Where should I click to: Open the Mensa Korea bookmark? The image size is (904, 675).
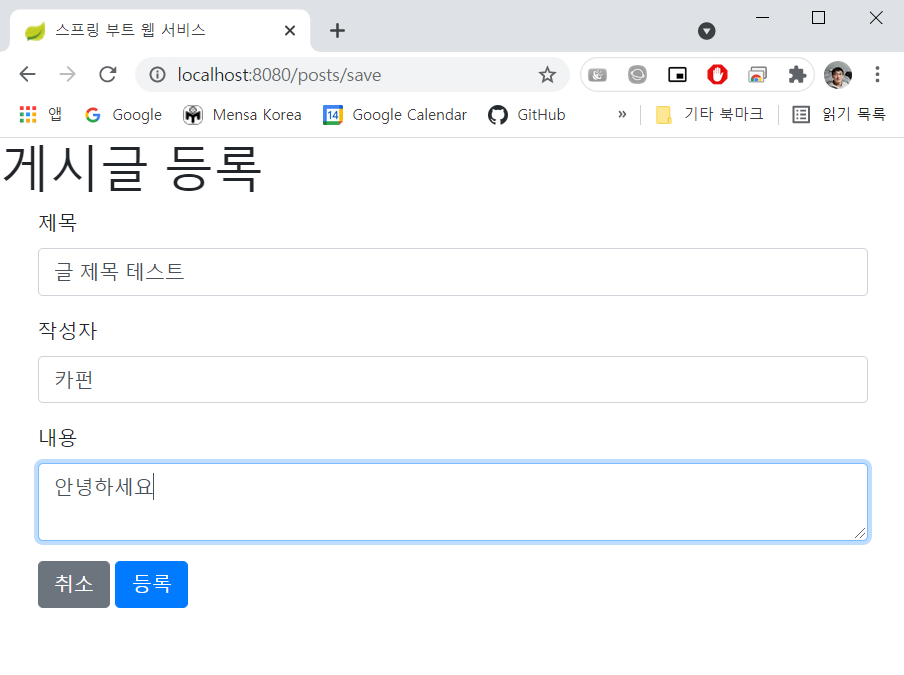pyautogui.click(x=242, y=115)
